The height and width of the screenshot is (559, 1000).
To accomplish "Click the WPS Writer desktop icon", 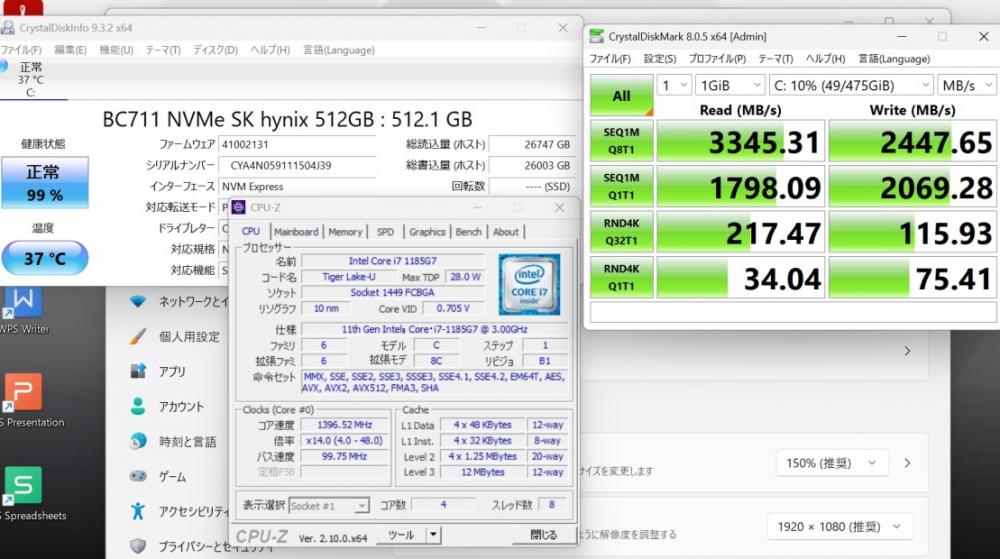I will (23, 302).
